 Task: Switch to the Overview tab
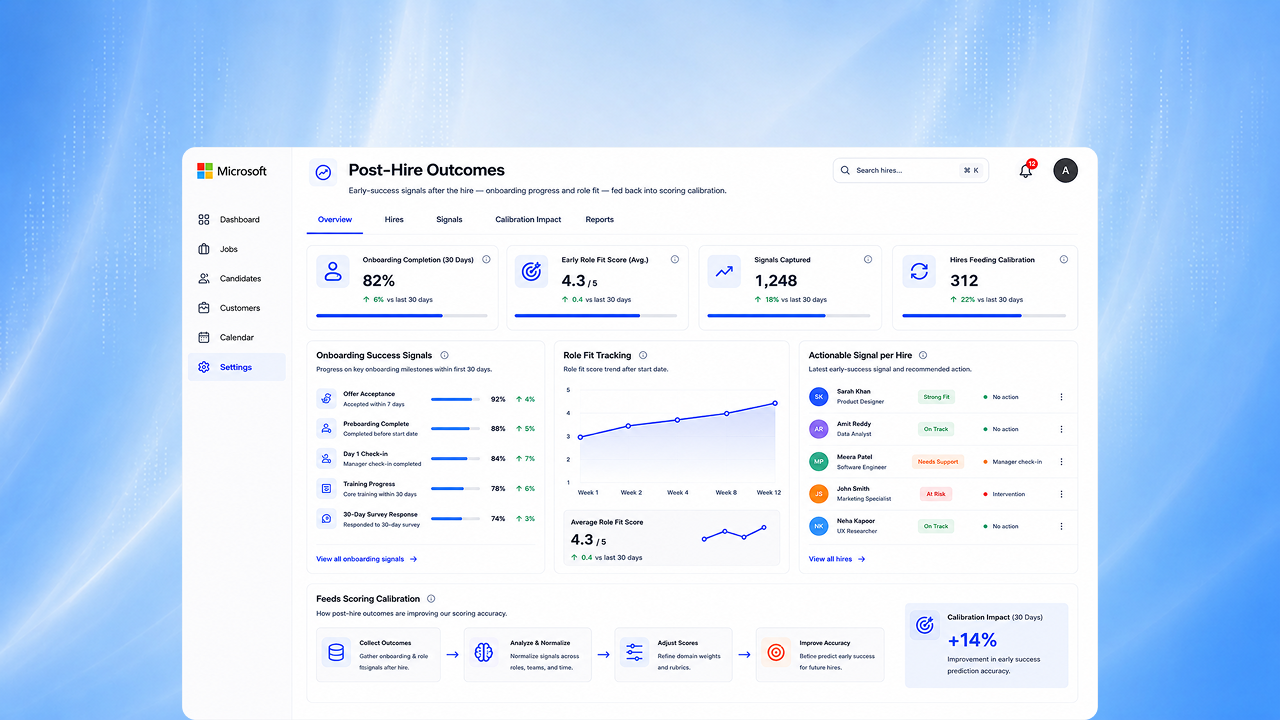point(335,219)
